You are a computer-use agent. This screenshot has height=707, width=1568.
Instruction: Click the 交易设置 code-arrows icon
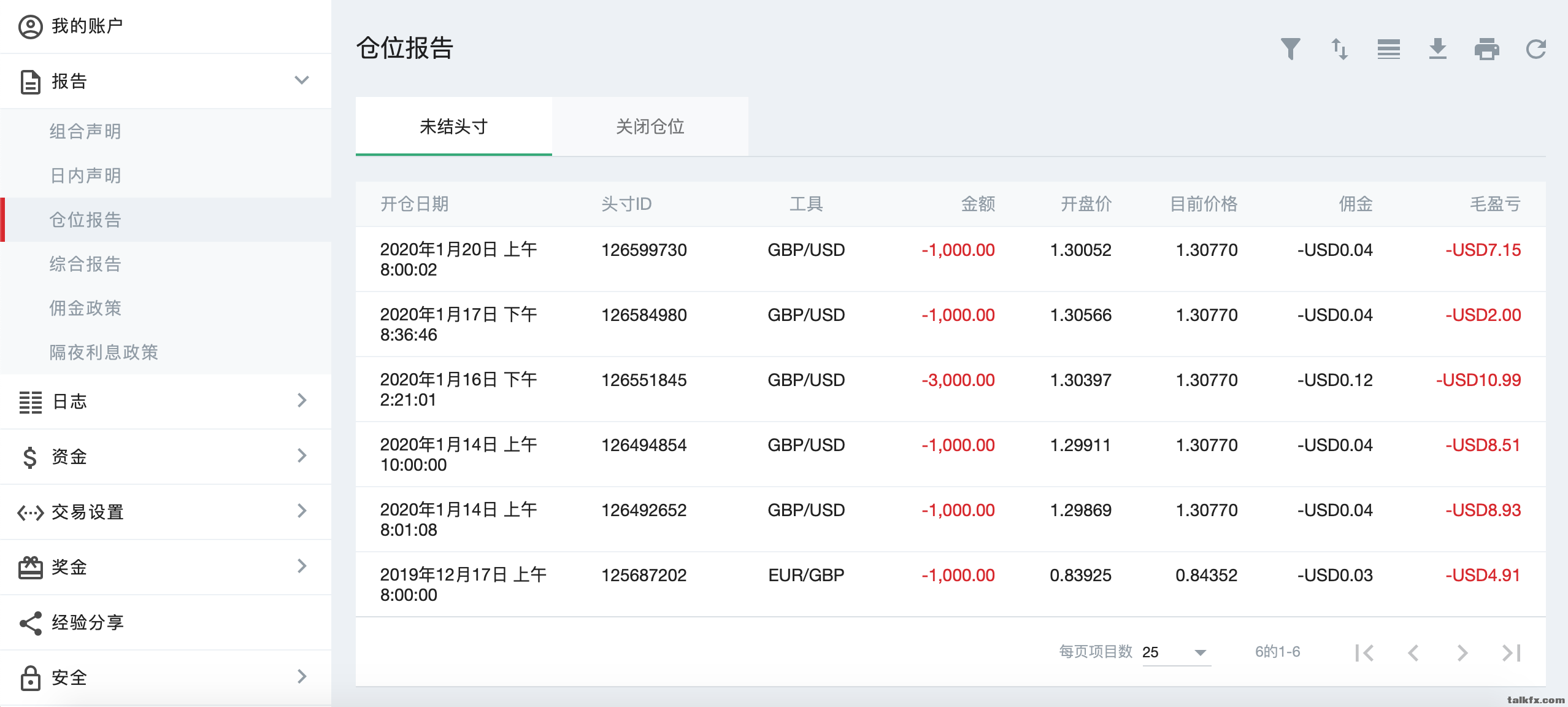tap(30, 512)
